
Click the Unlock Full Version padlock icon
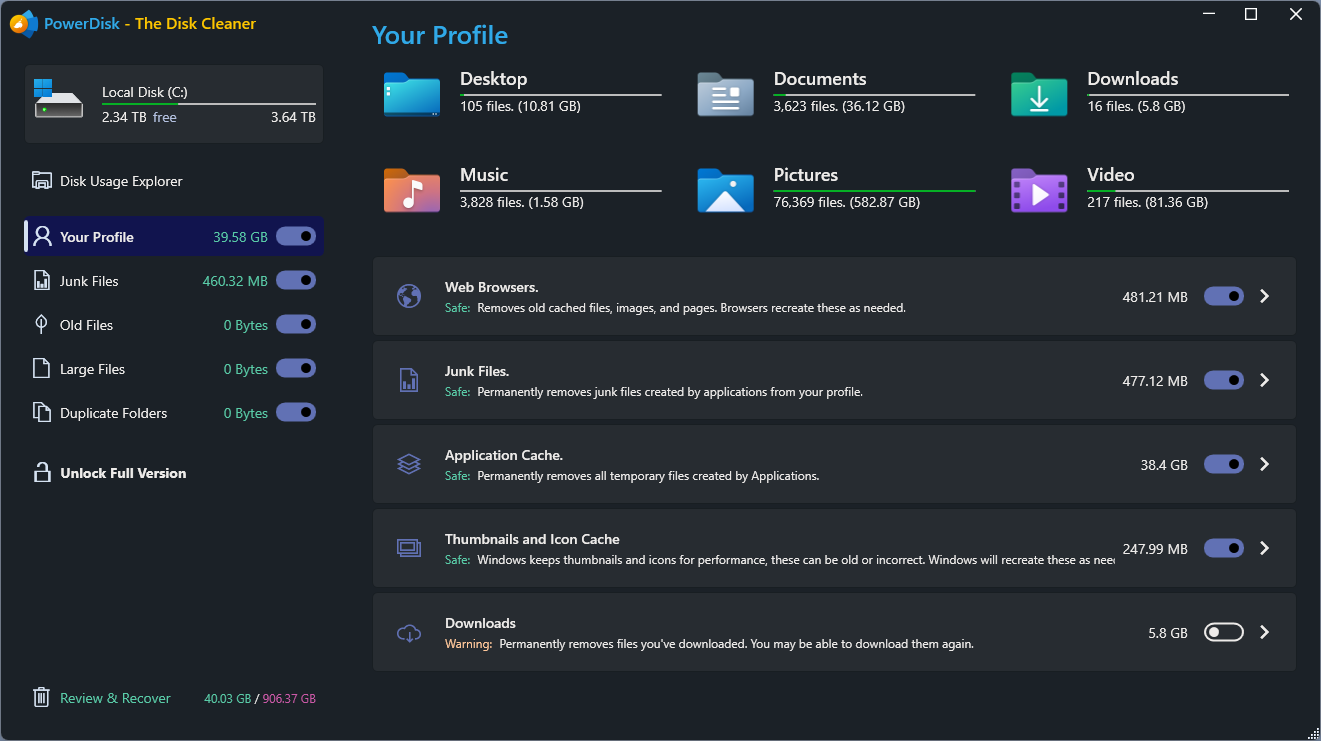pyautogui.click(x=42, y=473)
